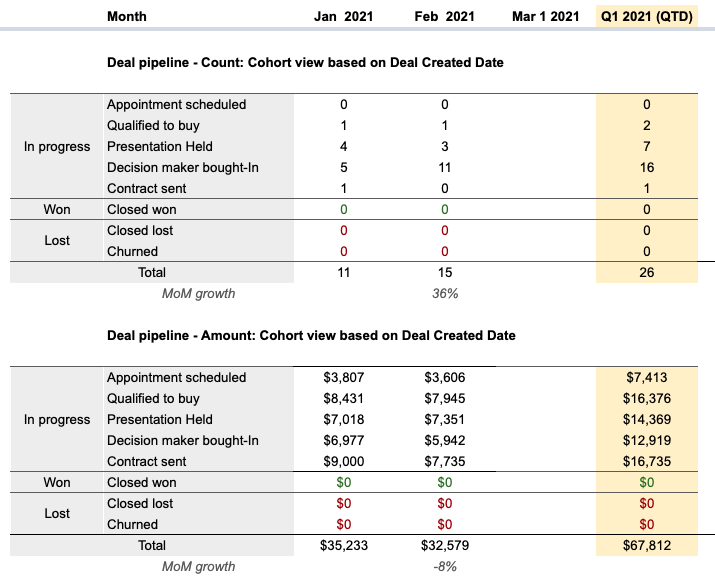This screenshot has width=715, height=581.
Task: Click the $16,376 Qualified to buy QTD cell
Action: [647, 399]
